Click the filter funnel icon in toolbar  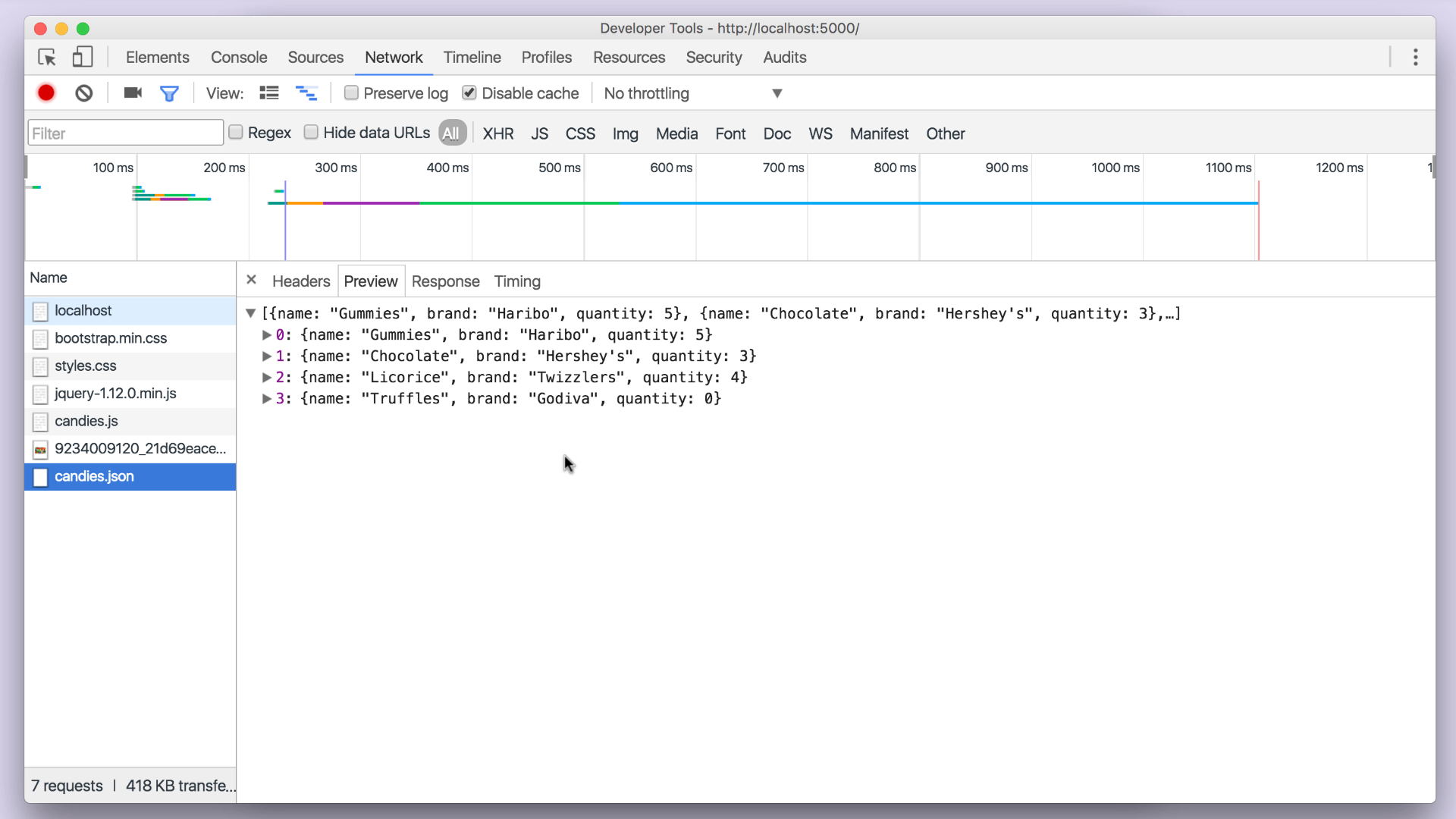(x=170, y=93)
